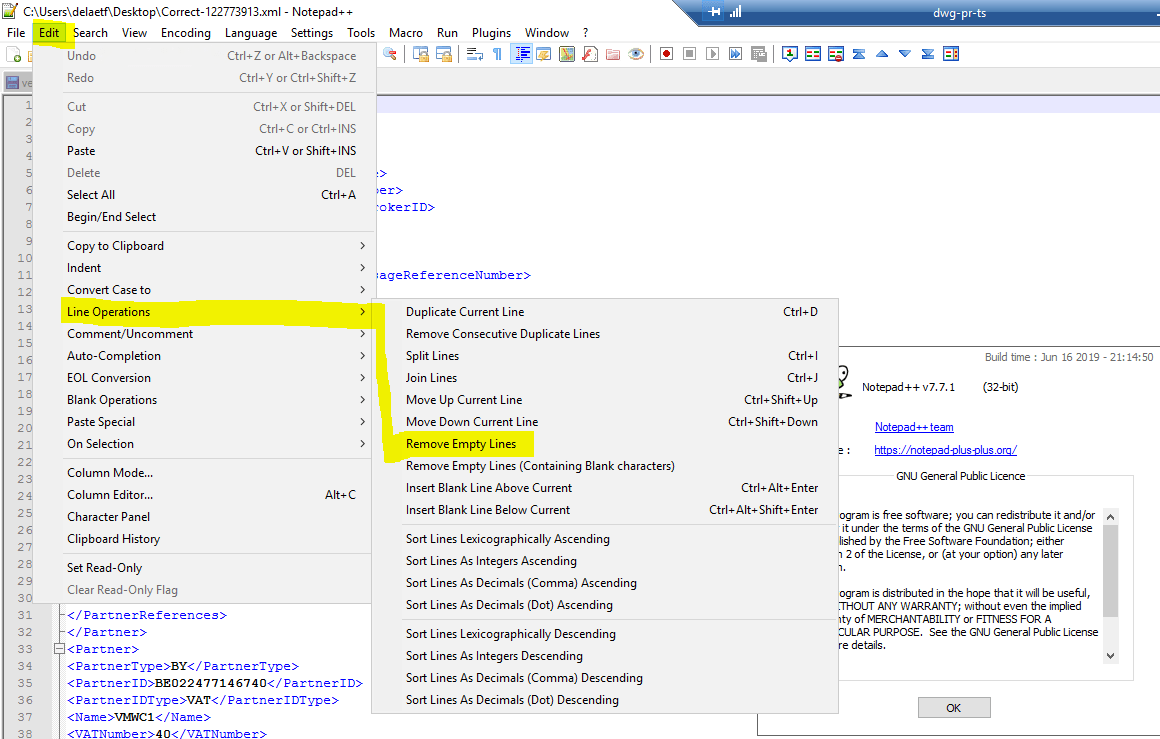Click Save recorded macro icon

[758, 54]
